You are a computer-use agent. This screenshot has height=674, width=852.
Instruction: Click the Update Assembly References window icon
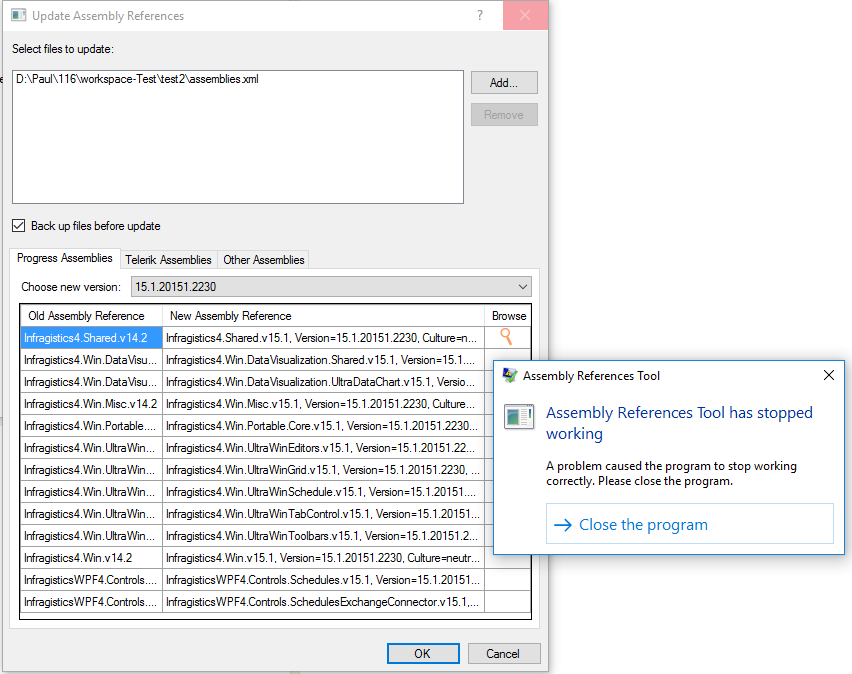click(x=18, y=15)
